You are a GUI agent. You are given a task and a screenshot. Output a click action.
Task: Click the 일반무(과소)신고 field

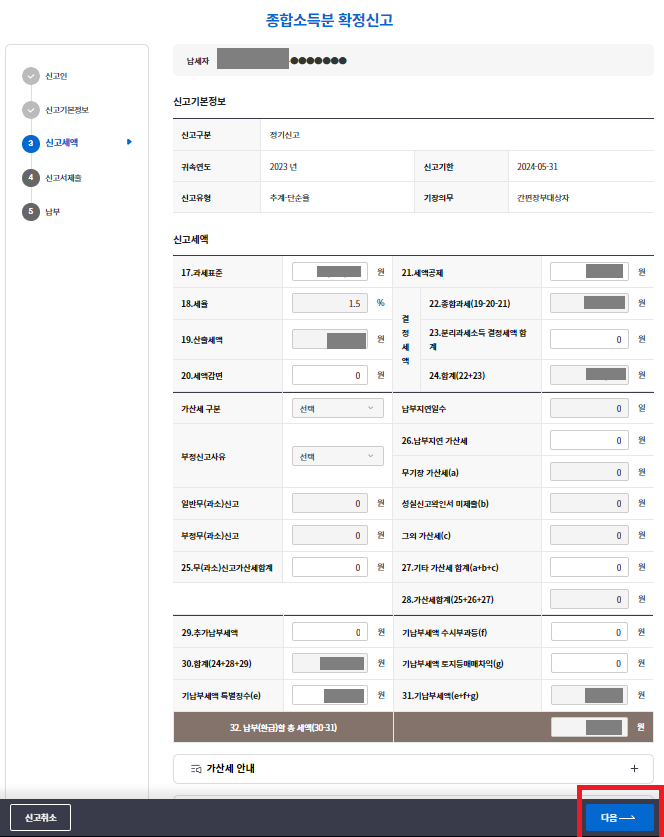[x=330, y=503]
